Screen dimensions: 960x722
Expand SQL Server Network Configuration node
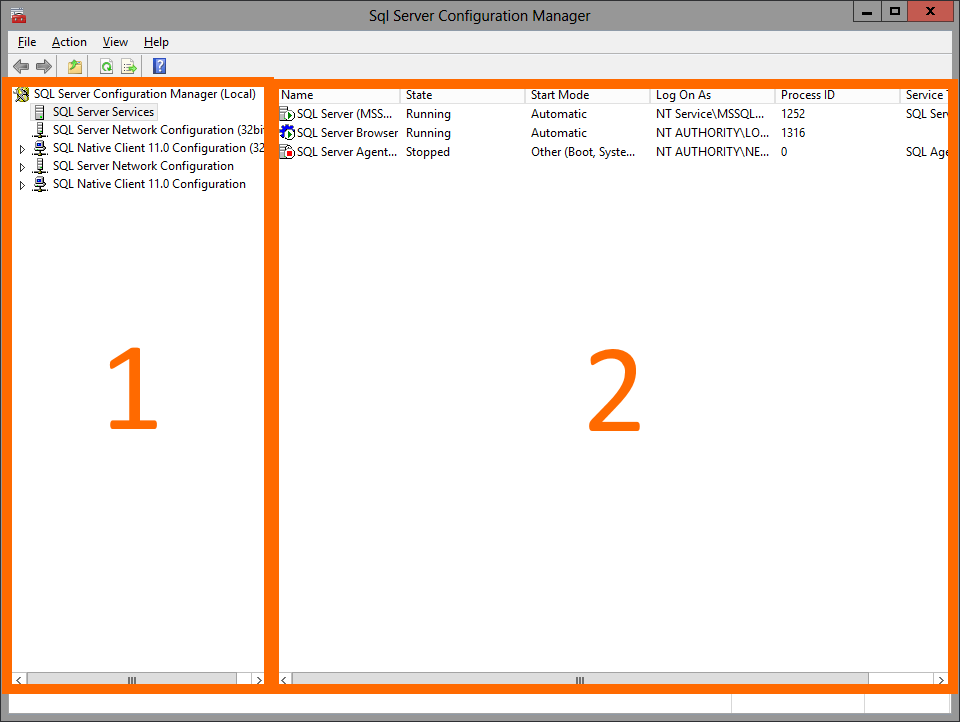[22, 165]
